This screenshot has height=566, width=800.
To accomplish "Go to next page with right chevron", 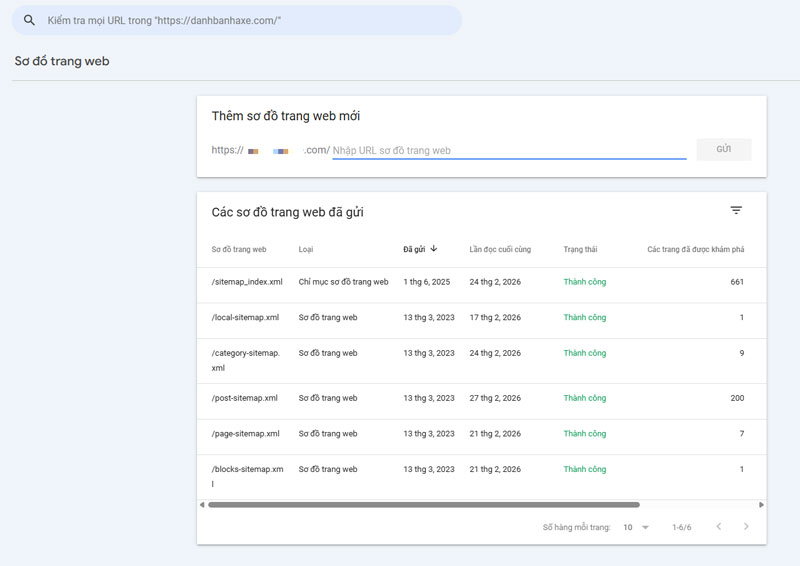I will [746, 527].
